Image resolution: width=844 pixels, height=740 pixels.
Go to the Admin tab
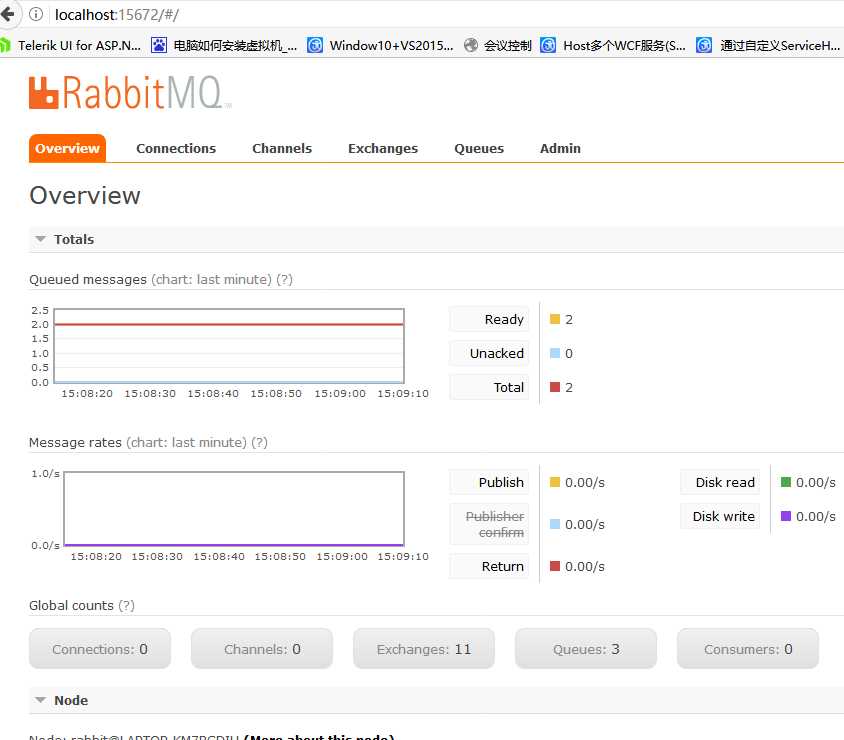(560, 148)
